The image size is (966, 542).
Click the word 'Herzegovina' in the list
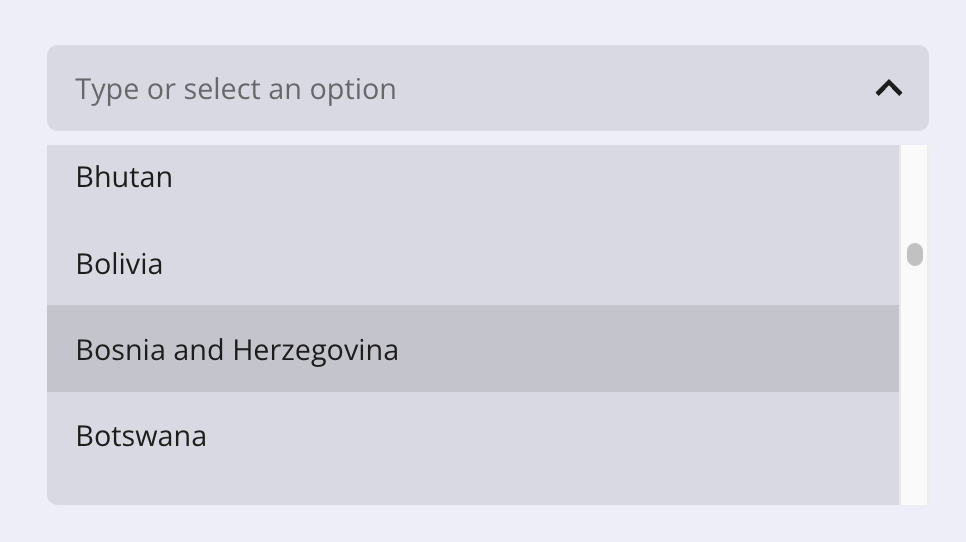[x=315, y=350]
